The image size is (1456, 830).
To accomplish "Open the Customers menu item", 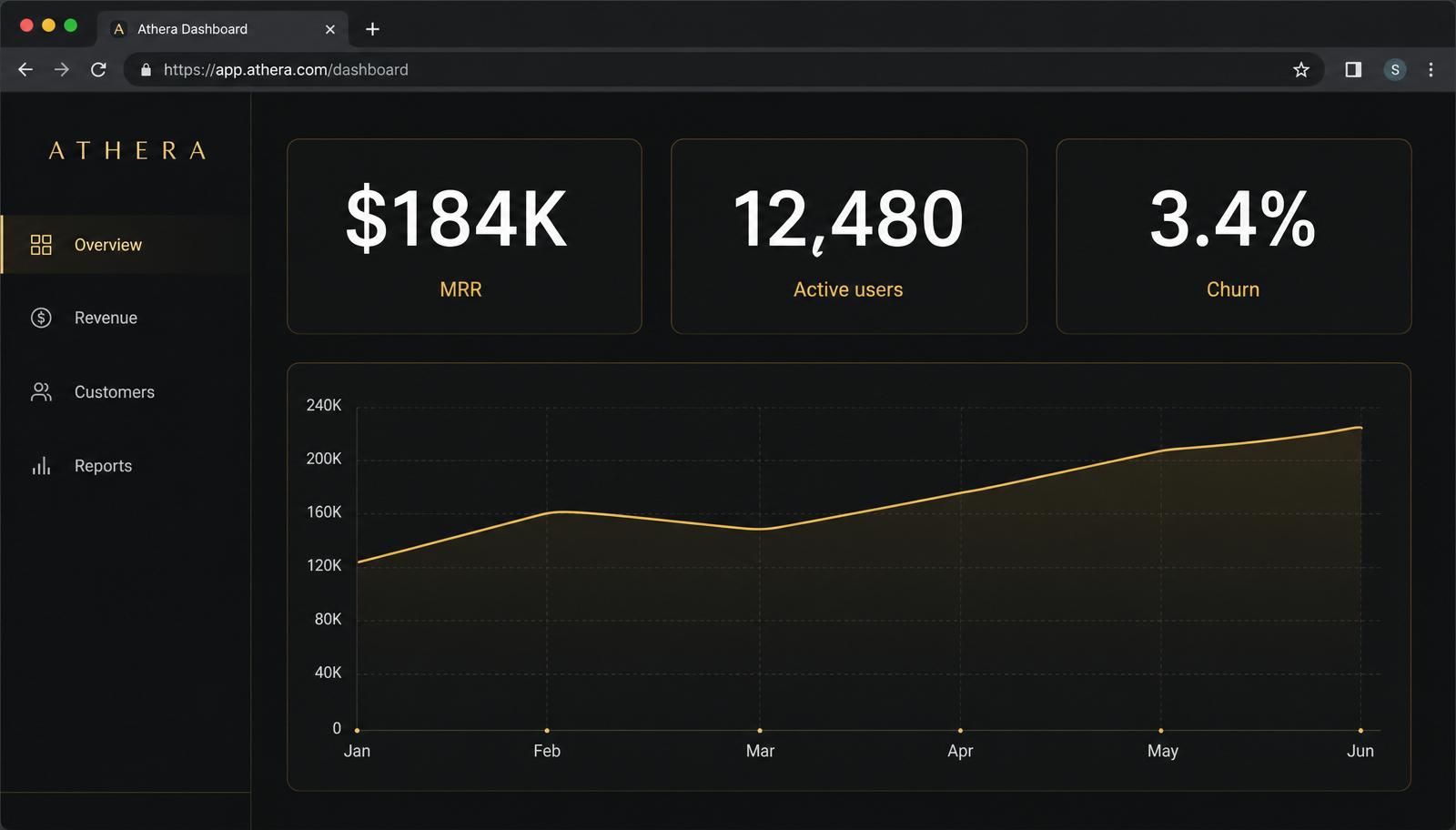I will 126,392.
